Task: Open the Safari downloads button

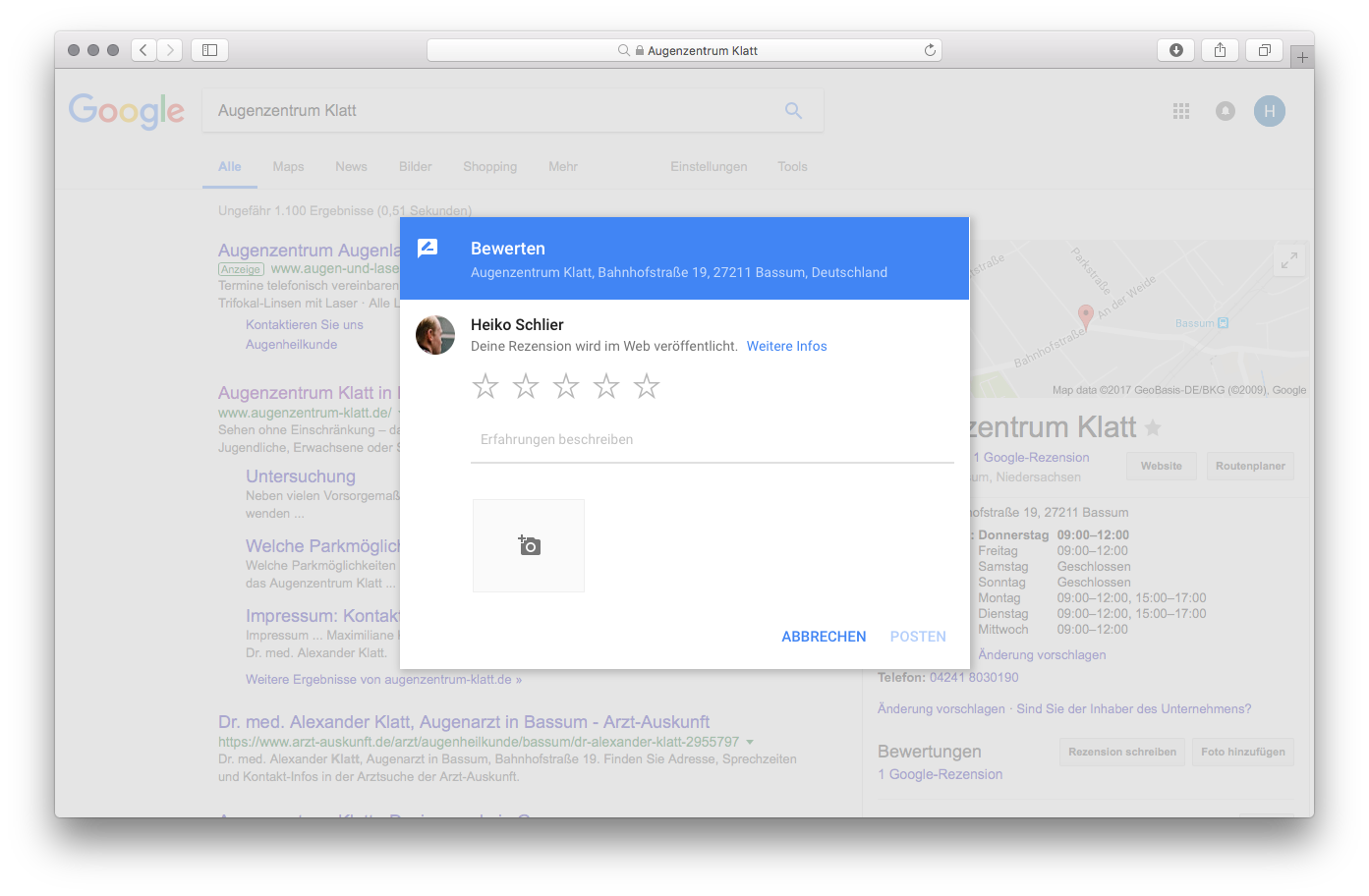Action: (1176, 50)
